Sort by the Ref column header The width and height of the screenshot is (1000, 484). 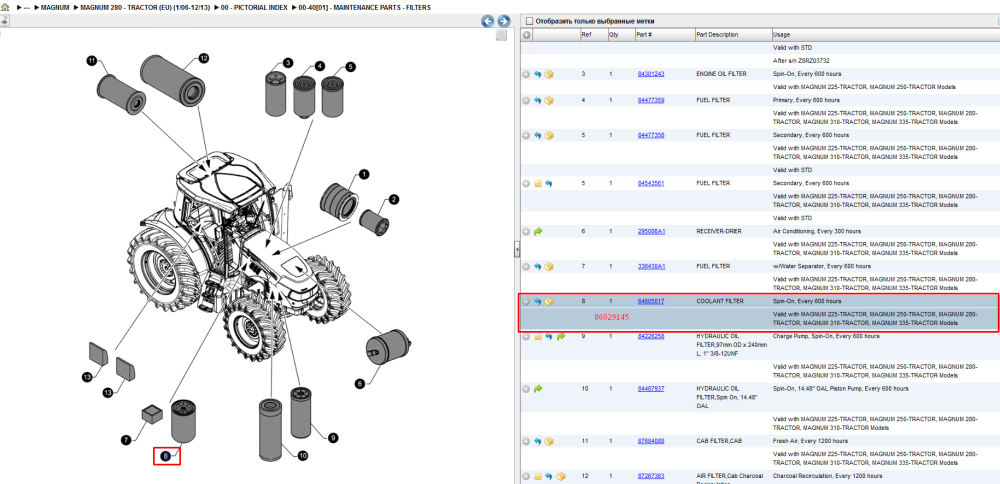coord(594,35)
